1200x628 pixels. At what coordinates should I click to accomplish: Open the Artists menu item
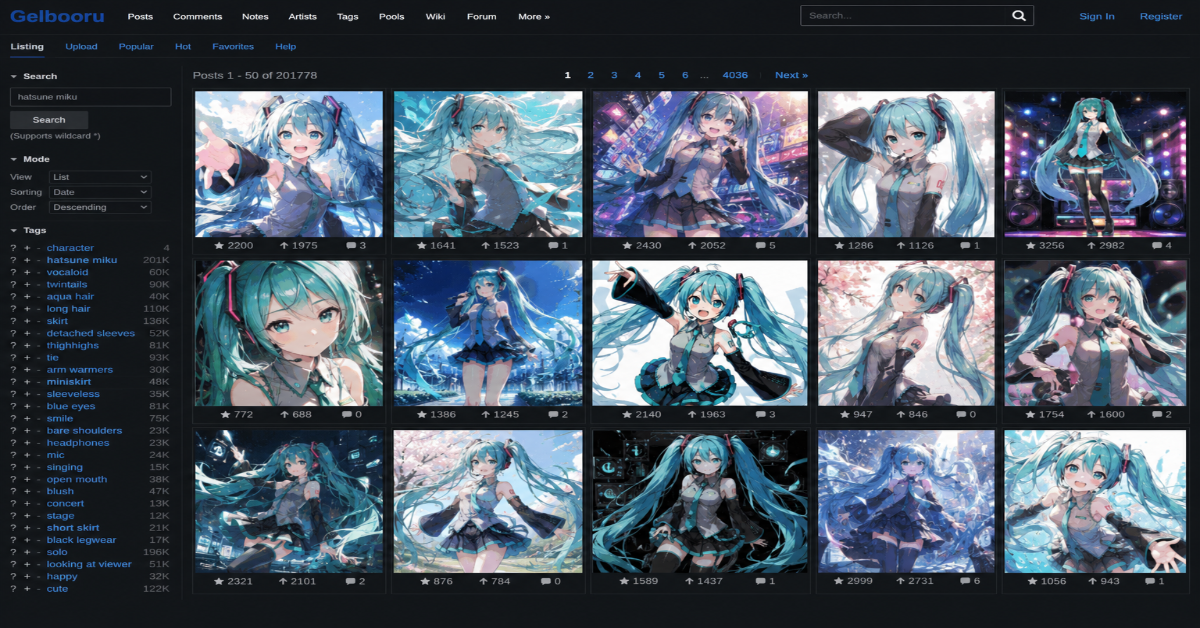(302, 16)
